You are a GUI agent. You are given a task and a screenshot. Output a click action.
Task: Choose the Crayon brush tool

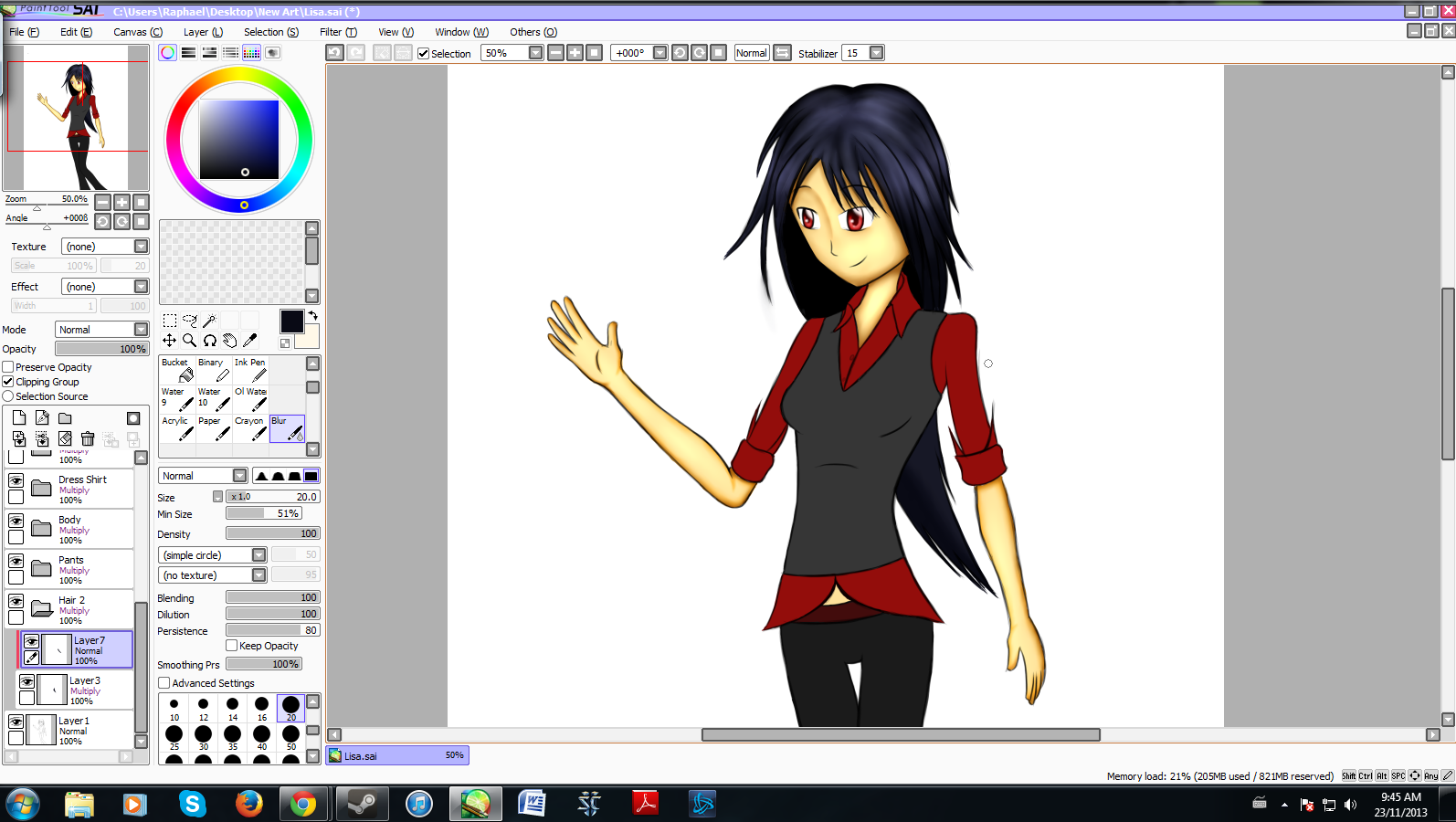pyautogui.click(x=250, y=428)
